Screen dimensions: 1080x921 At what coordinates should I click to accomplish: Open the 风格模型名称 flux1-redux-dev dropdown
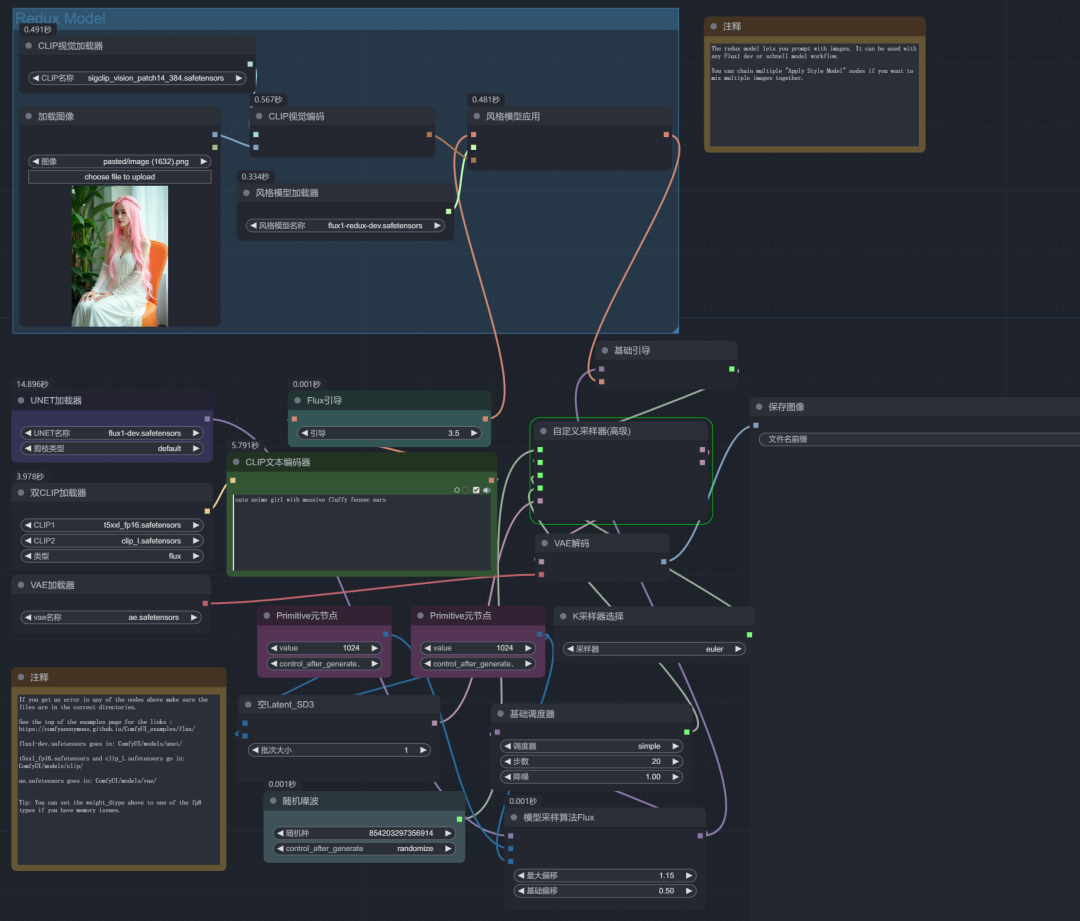[345, 225]
